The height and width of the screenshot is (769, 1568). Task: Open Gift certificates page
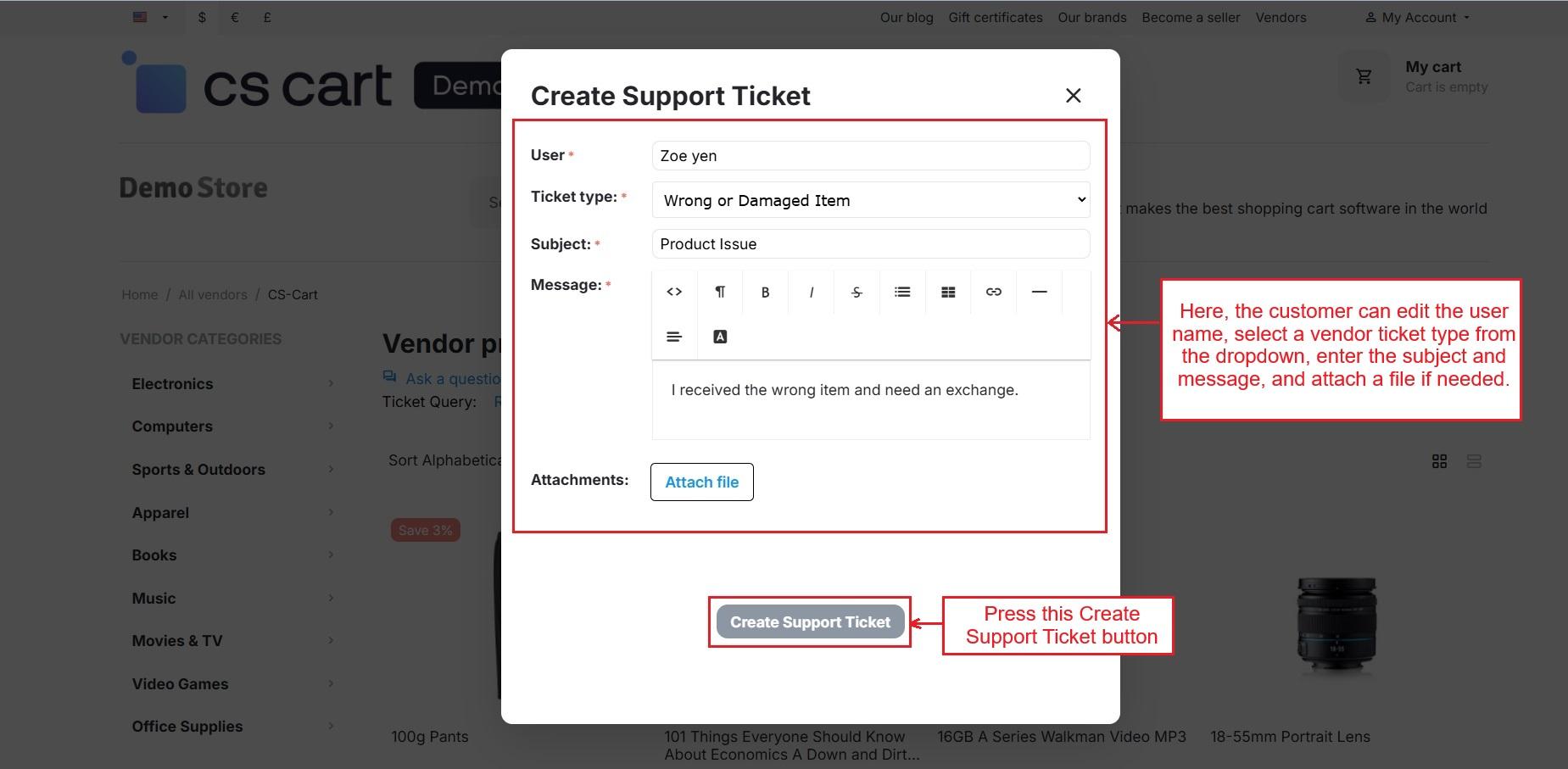pos(995,17)
